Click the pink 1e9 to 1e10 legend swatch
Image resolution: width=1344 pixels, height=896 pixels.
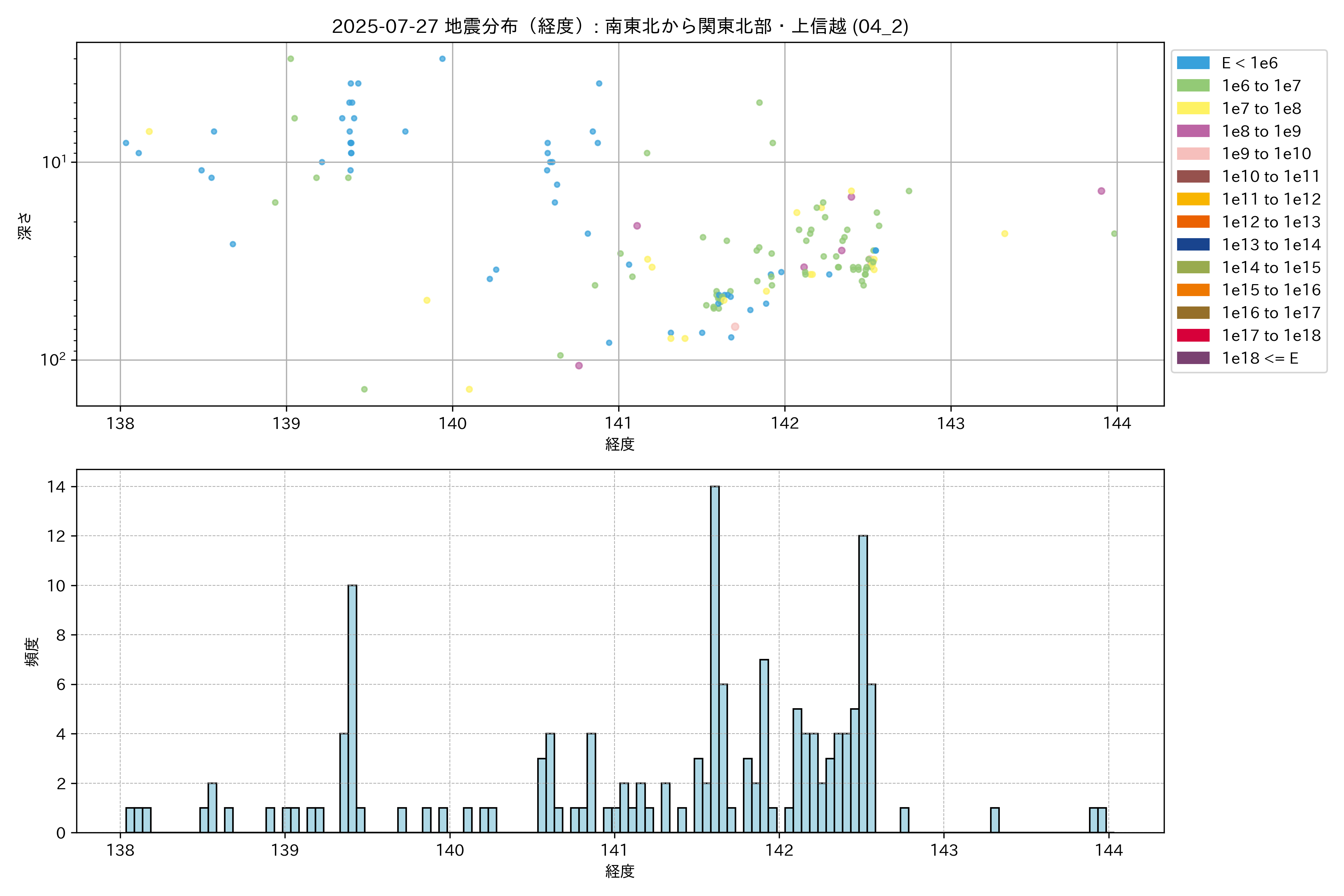point(1192,154)
